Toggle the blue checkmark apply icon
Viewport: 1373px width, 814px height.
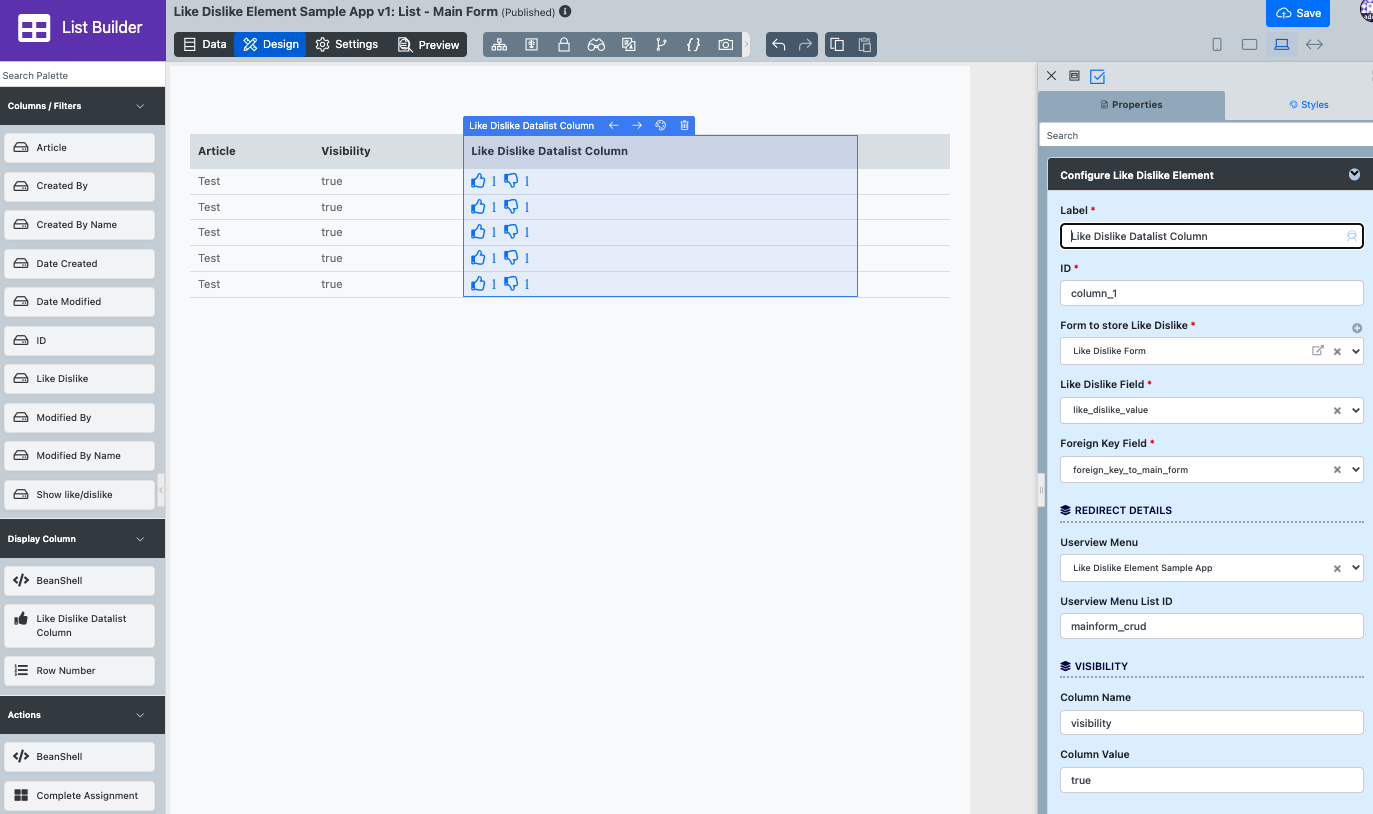[1097, 76]
